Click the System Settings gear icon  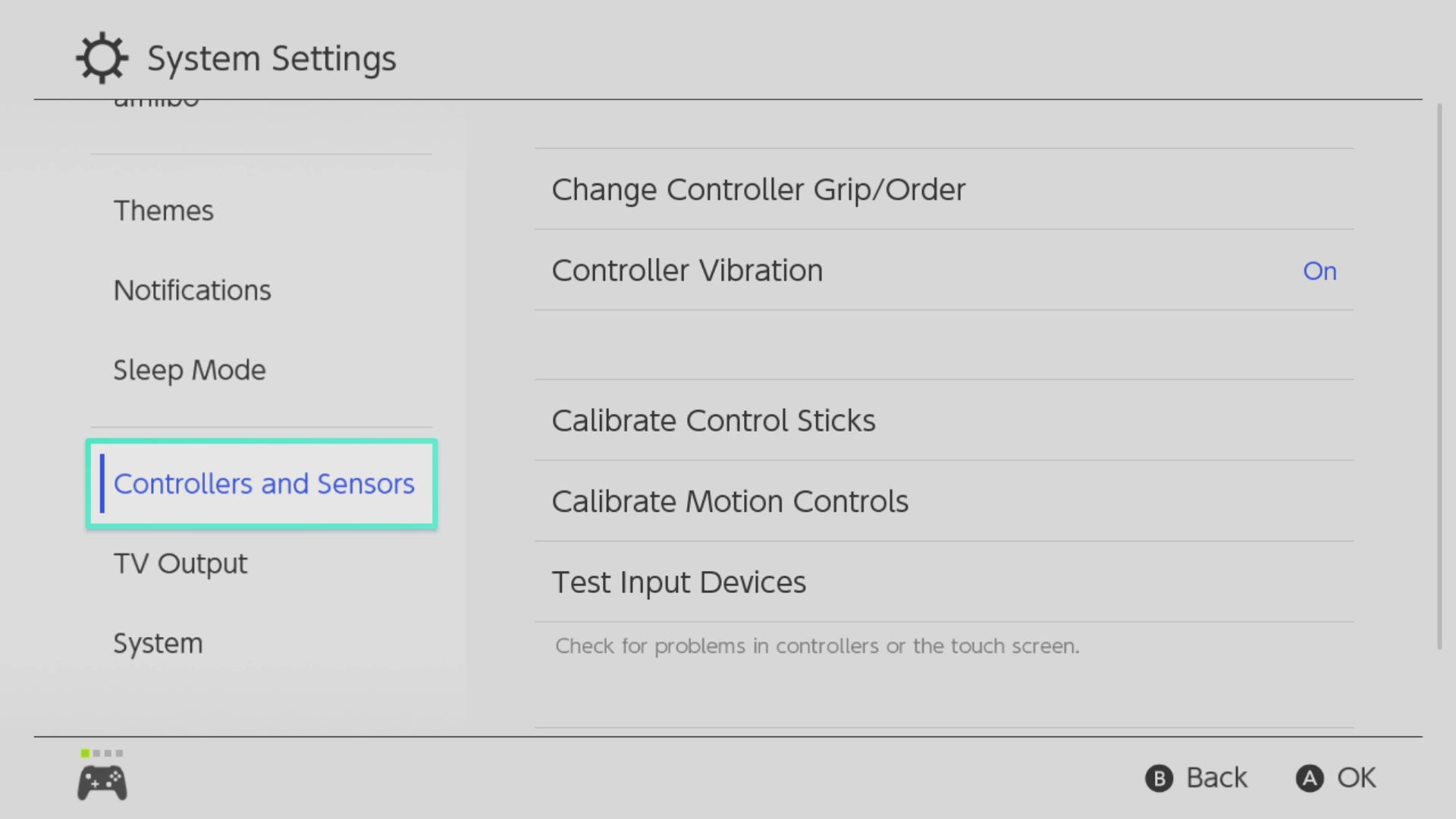coord(102,58)
